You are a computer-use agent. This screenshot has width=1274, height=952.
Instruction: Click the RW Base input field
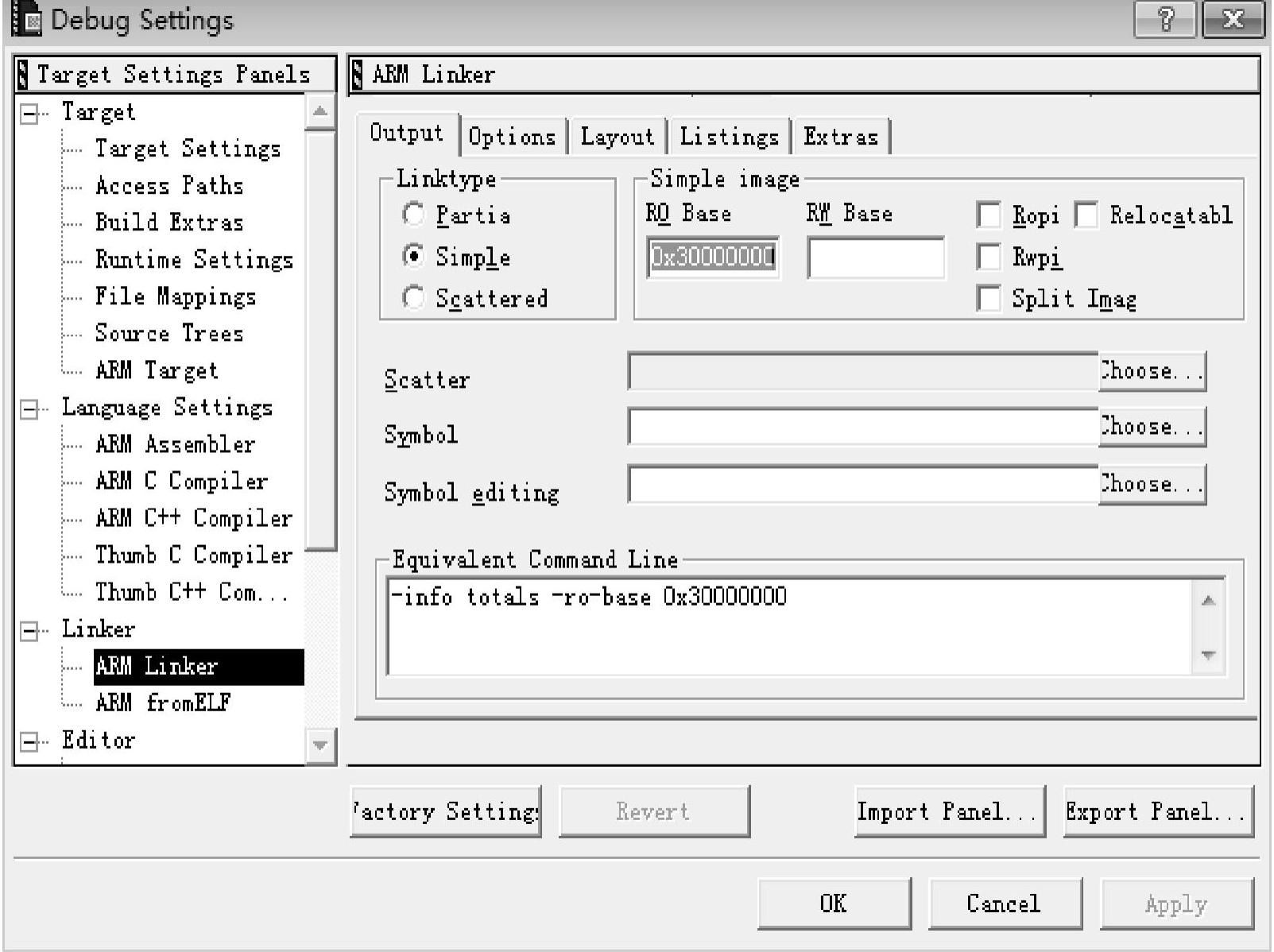(x=876, y=257)
